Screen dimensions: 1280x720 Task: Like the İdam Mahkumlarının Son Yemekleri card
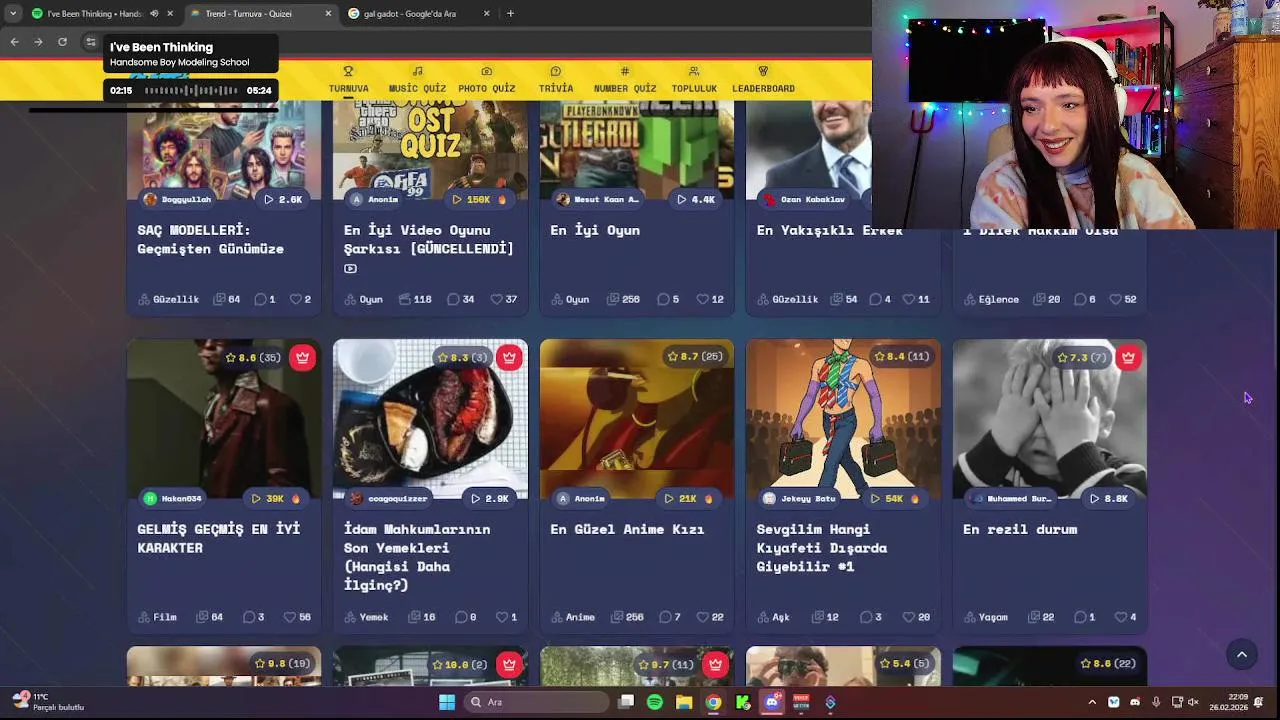coord(506,617)
